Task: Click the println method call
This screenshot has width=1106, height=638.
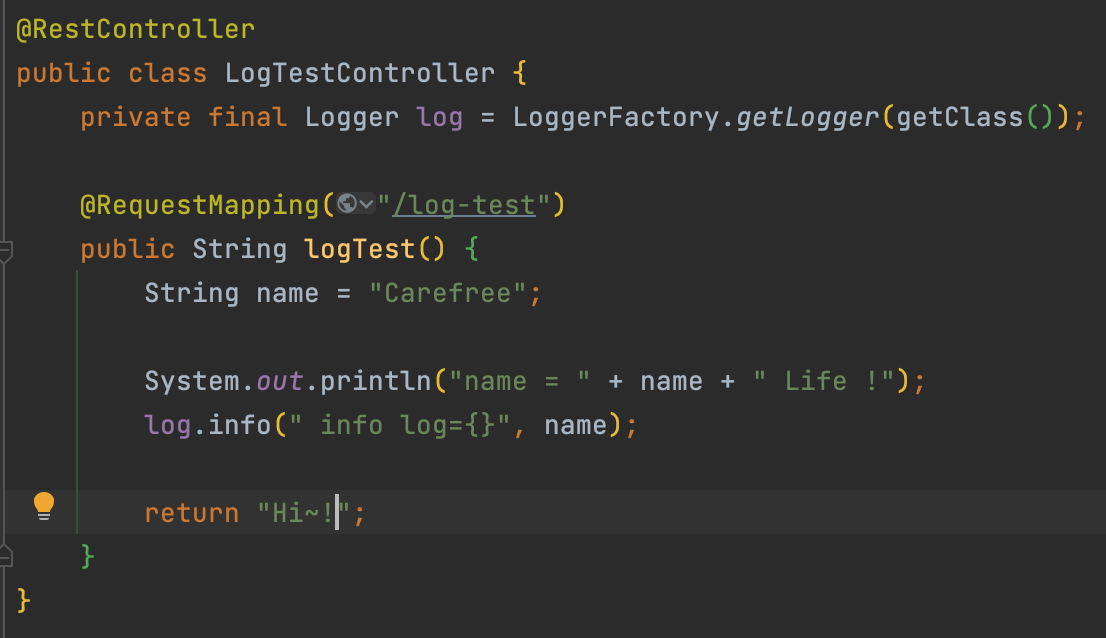Action: (x=375, y=381)
